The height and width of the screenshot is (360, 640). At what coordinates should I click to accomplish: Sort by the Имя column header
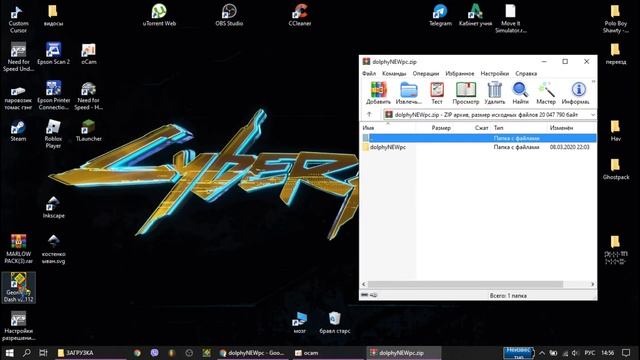coord(387,128)
